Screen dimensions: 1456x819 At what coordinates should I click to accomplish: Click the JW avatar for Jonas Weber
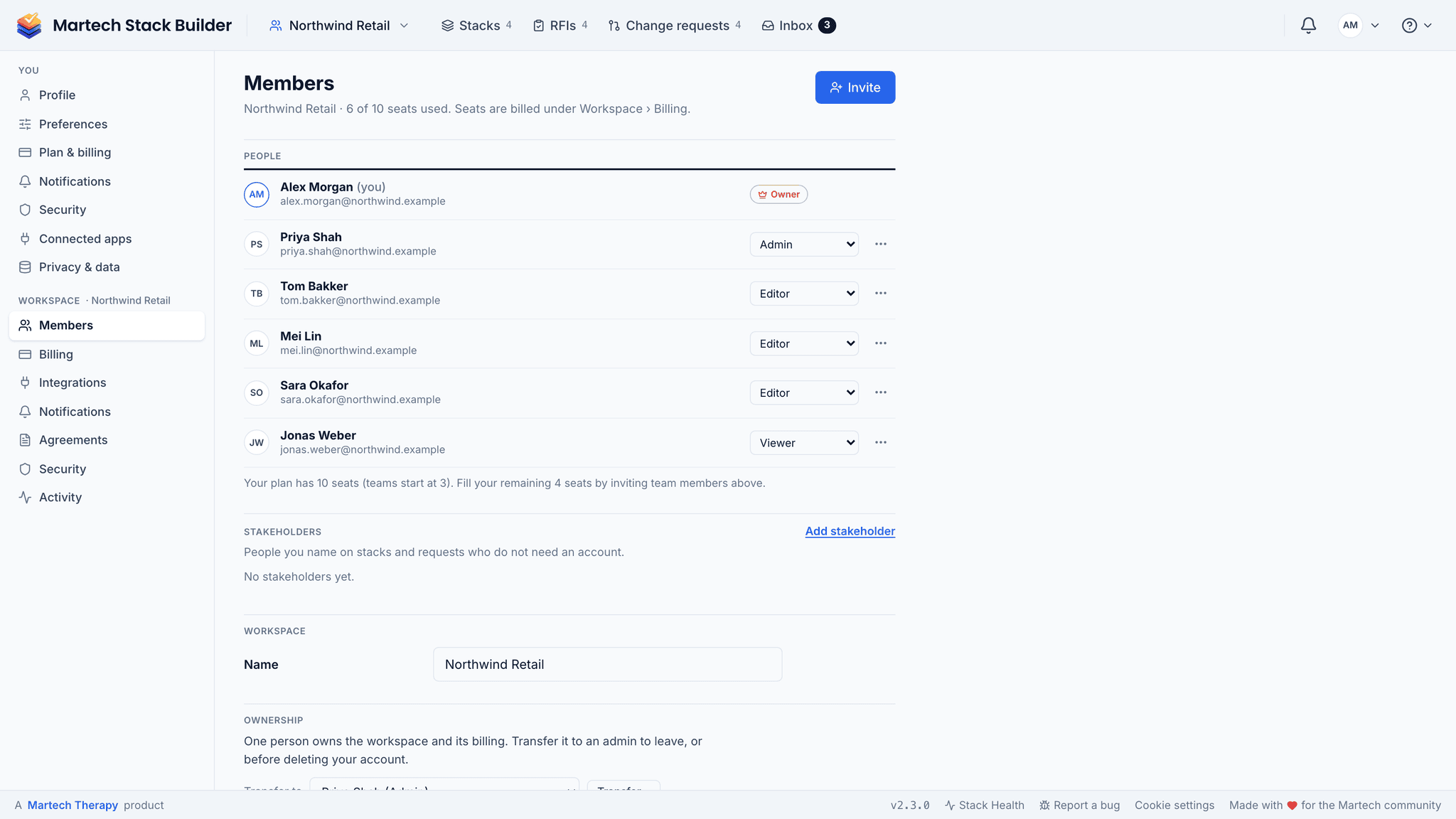click(x=257, y=442)
